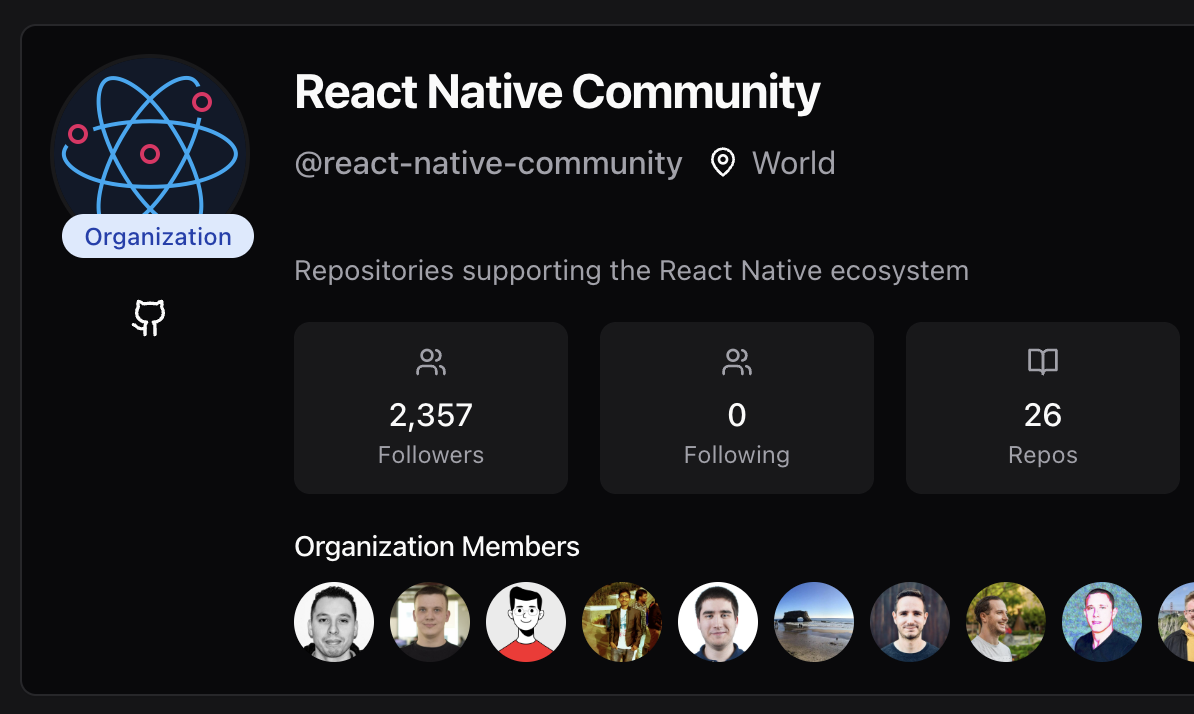Click the partially visible last member avatar

tap(1178, 622)
